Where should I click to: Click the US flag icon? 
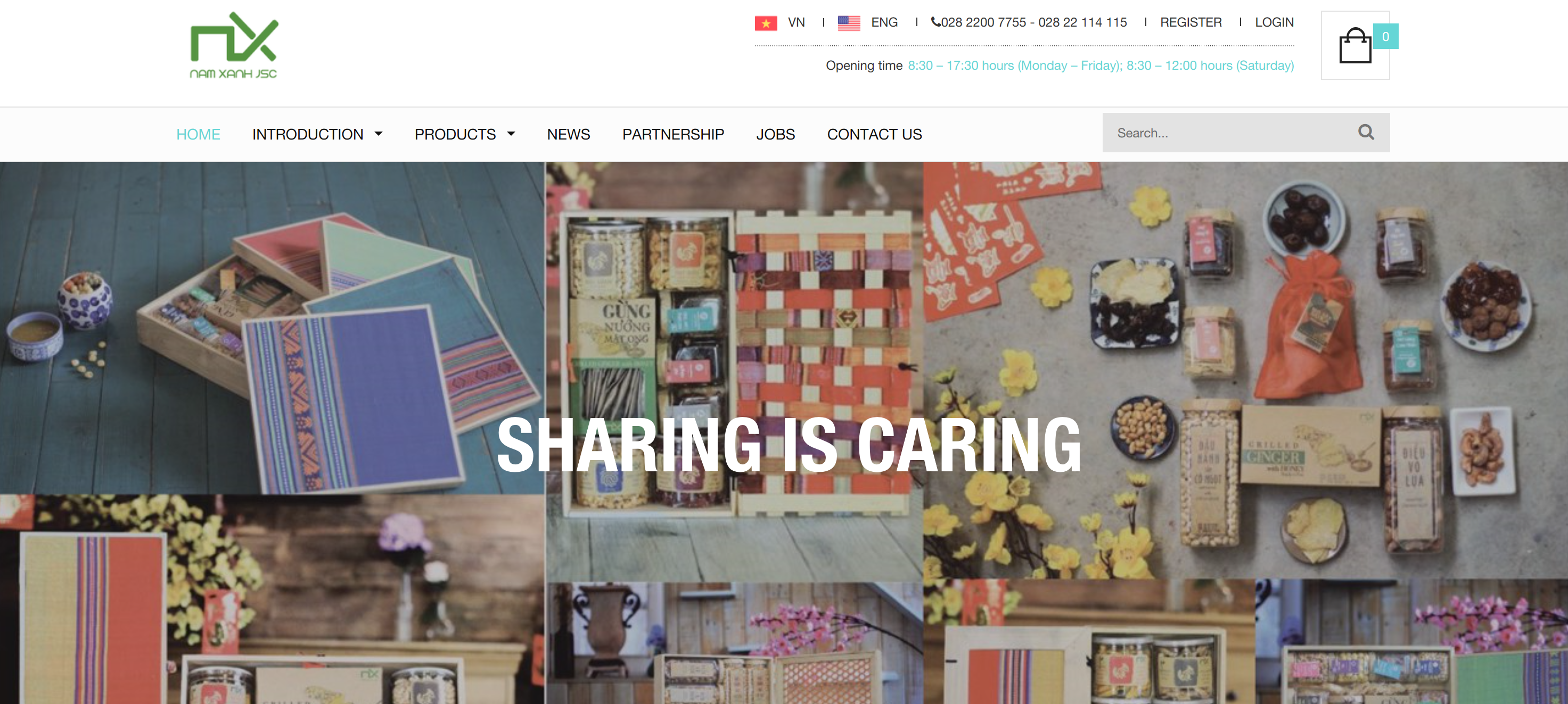(x=849, y=23)
